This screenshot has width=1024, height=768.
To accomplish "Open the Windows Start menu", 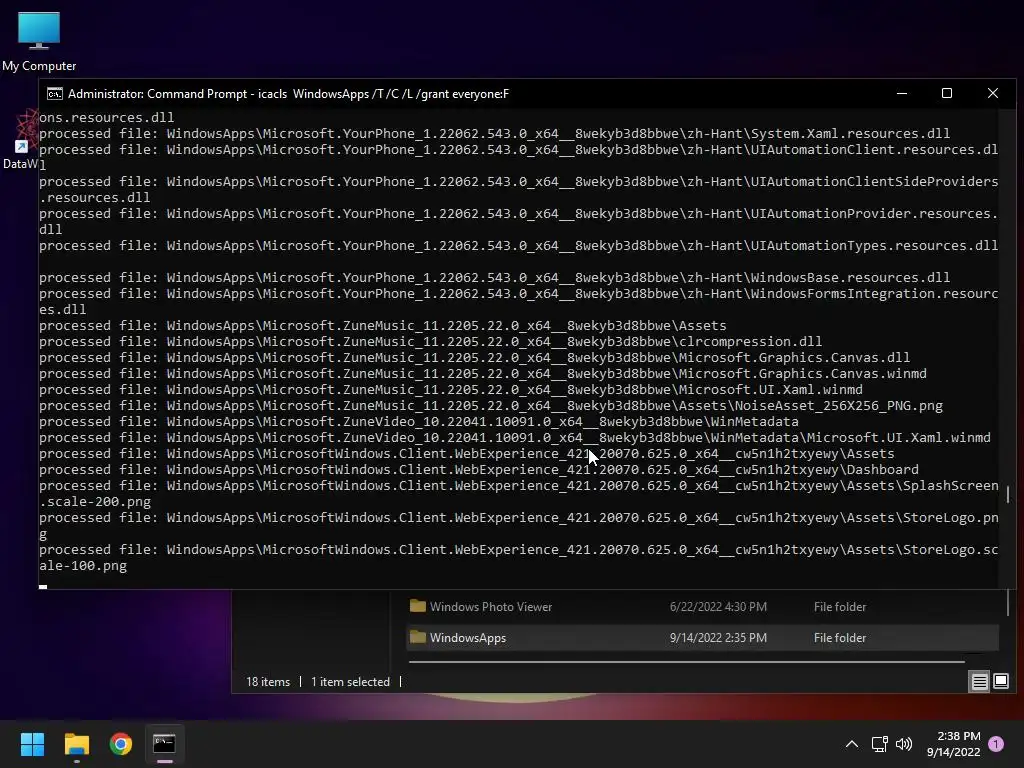I will click(32, 744).
